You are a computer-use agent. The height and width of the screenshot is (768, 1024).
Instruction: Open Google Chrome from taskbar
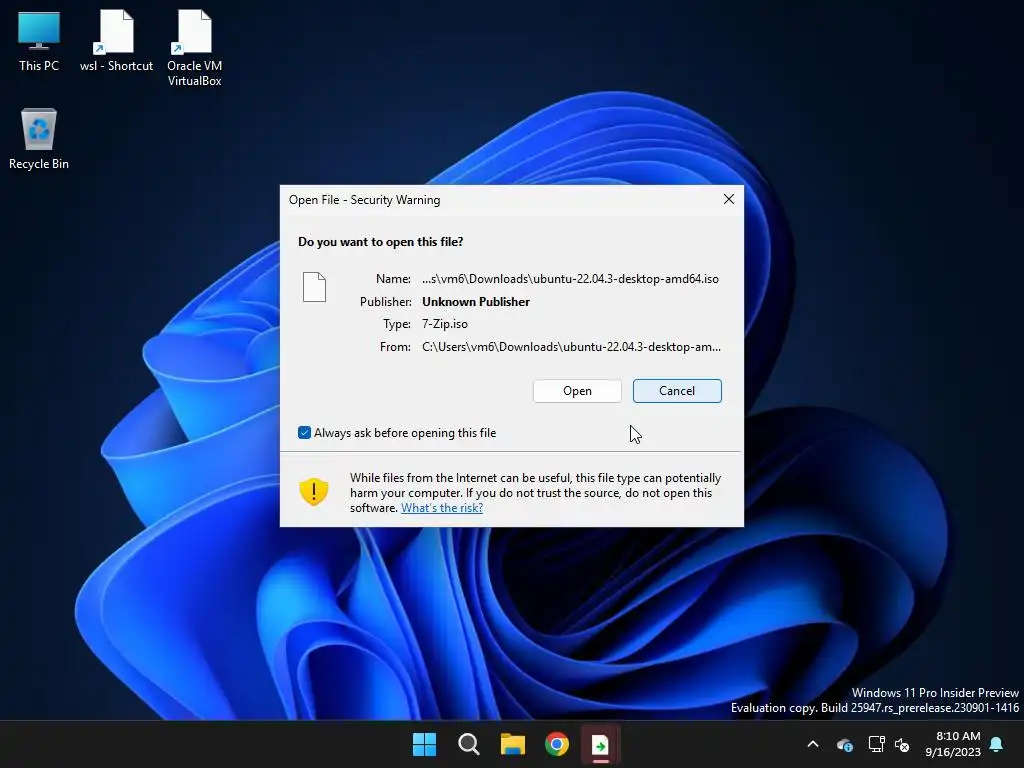[556, 744]
